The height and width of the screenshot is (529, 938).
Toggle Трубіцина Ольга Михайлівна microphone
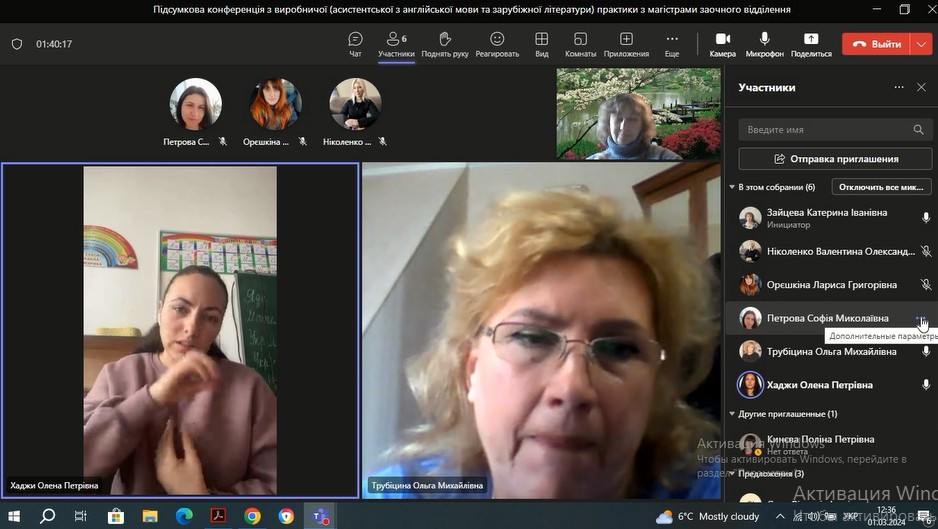click(x=925, y=351)
